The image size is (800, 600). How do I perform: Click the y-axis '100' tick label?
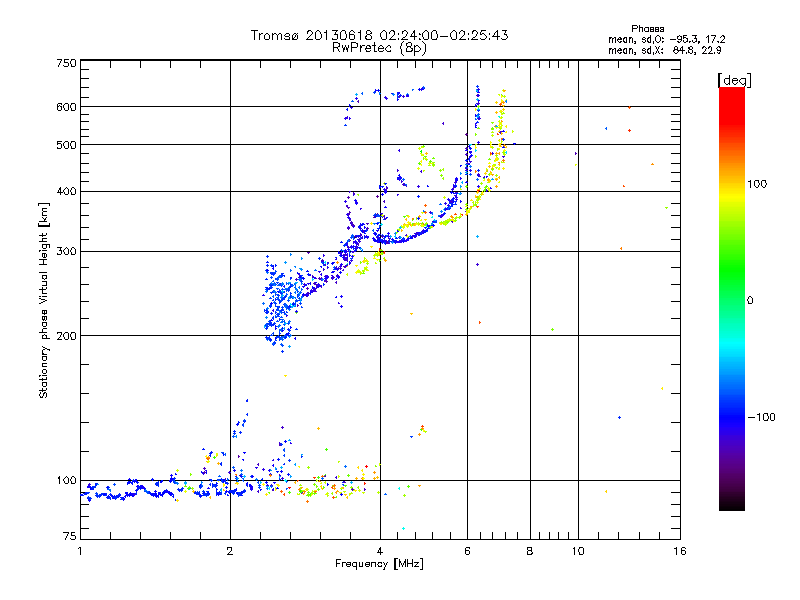pyautogui.click(x=66, y=480)
